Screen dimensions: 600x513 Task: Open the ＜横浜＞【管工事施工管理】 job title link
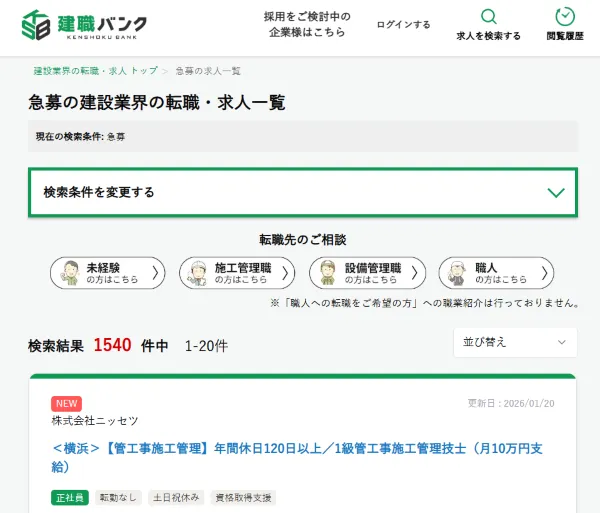coord(297,457)
